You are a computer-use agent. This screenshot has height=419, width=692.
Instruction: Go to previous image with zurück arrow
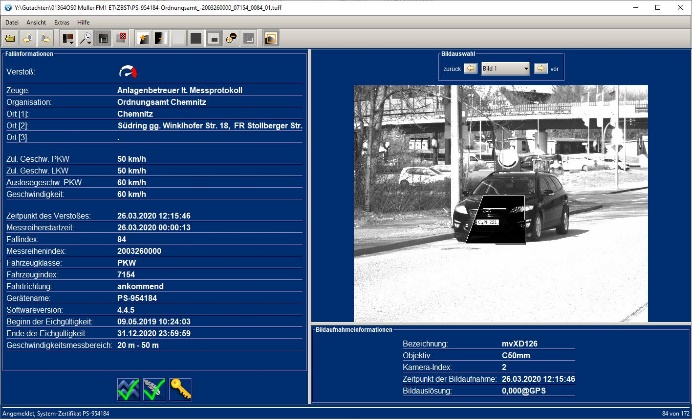471,68
